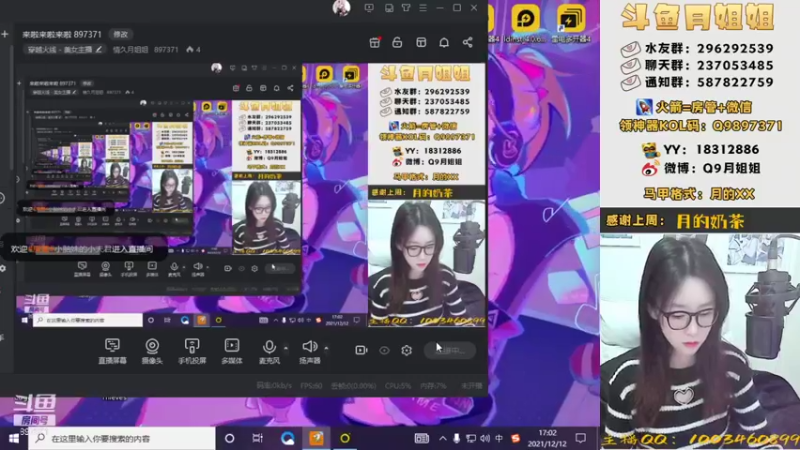Viewport: 800px width, 450px height.
Task: Start recording with the video camera icon
Action: (361, 350)
